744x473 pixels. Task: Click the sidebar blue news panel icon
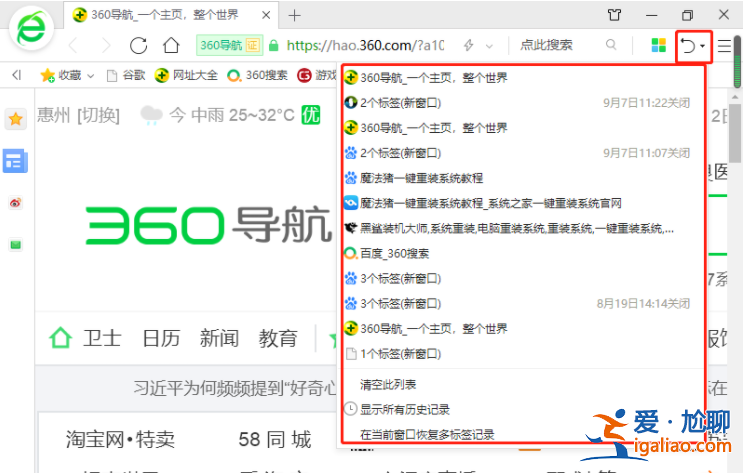pyautogui.click(x=15, y=161)
